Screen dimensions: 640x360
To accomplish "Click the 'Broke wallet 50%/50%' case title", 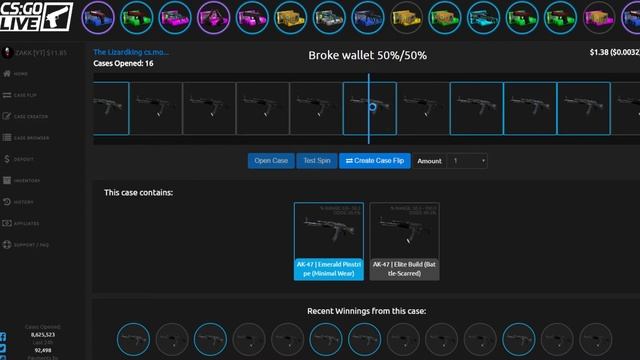I will (x=367, y=56).
